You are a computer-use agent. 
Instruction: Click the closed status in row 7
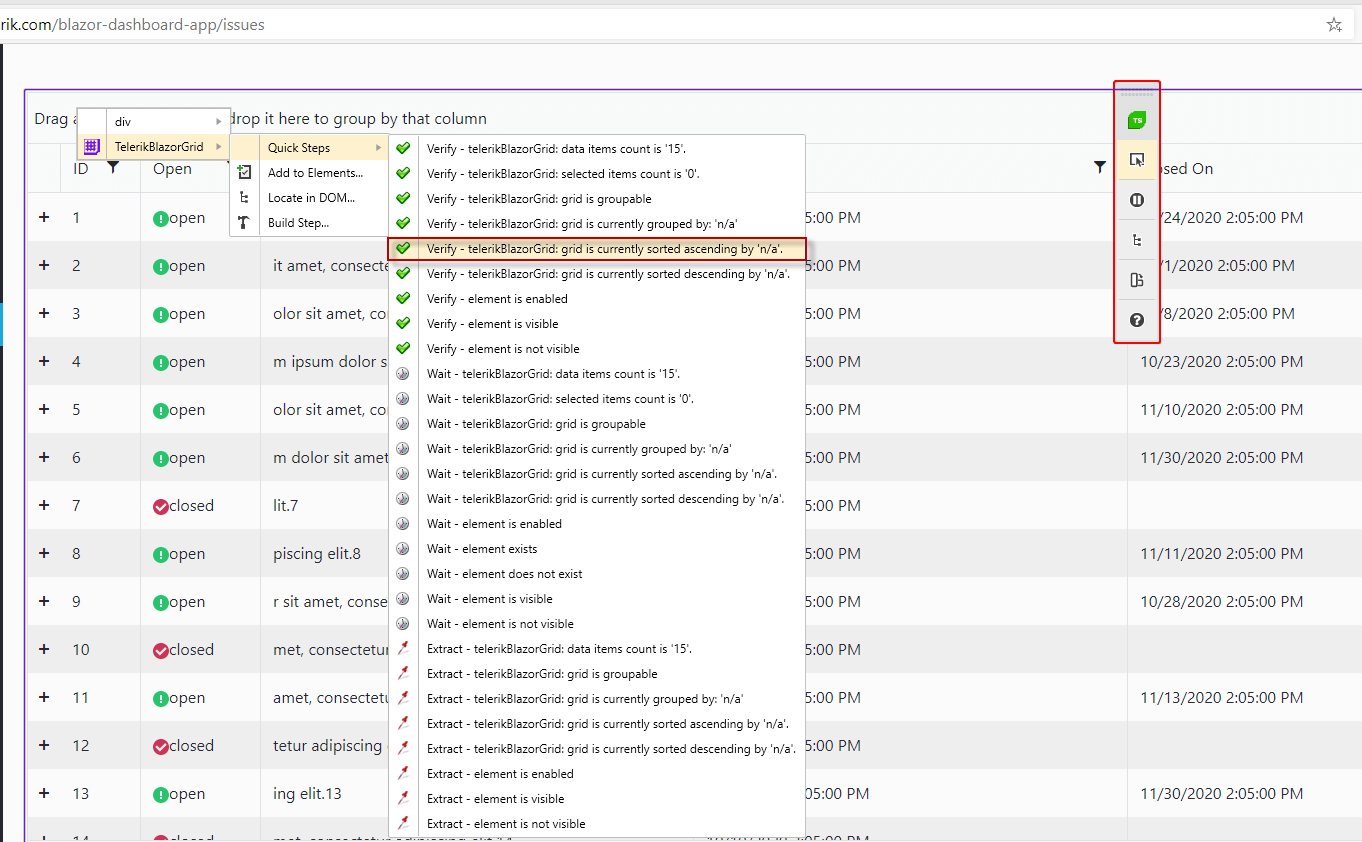183,506
